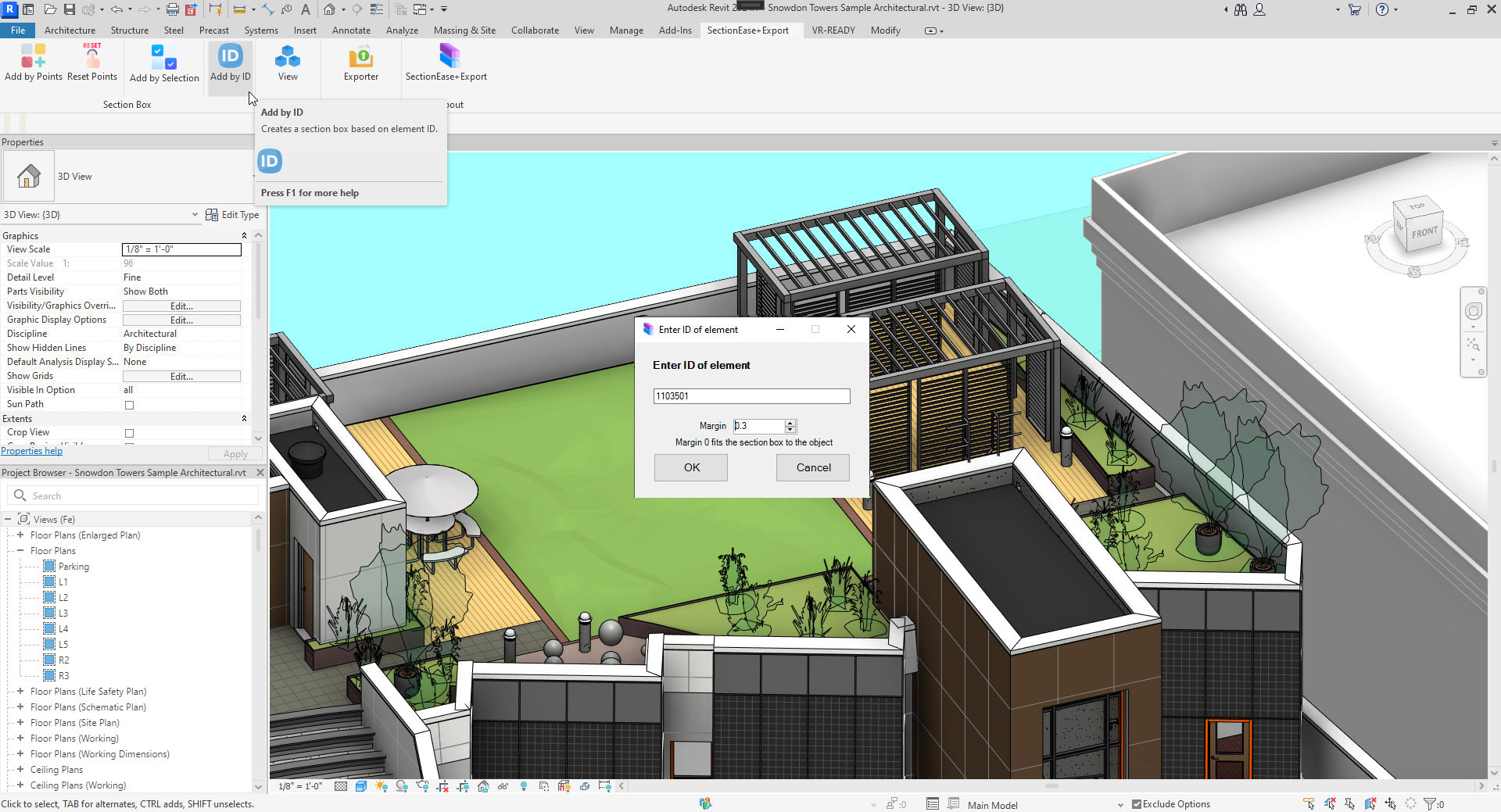Switch to the Annotate tab
The height and width of the screenshot is (812, 1501).
(x=351, y=30)
